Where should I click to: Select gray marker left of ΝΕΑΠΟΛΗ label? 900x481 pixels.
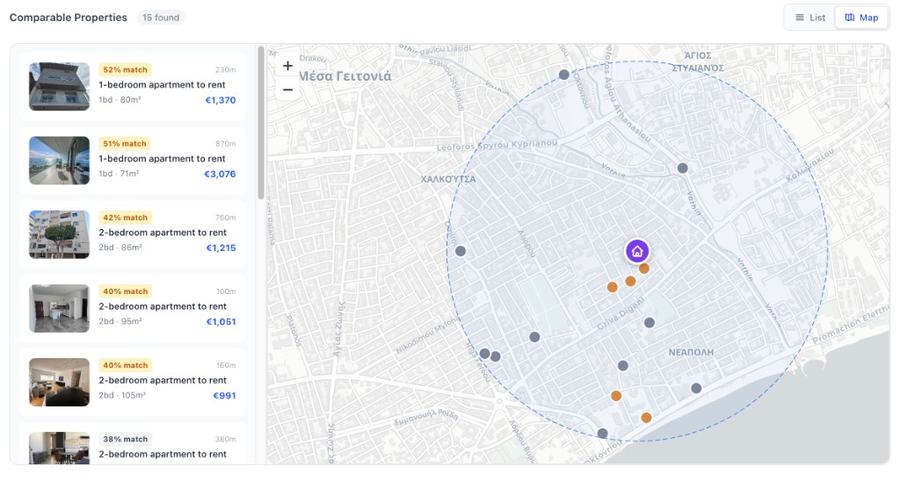pyautogui.click(x=623, y=366)
